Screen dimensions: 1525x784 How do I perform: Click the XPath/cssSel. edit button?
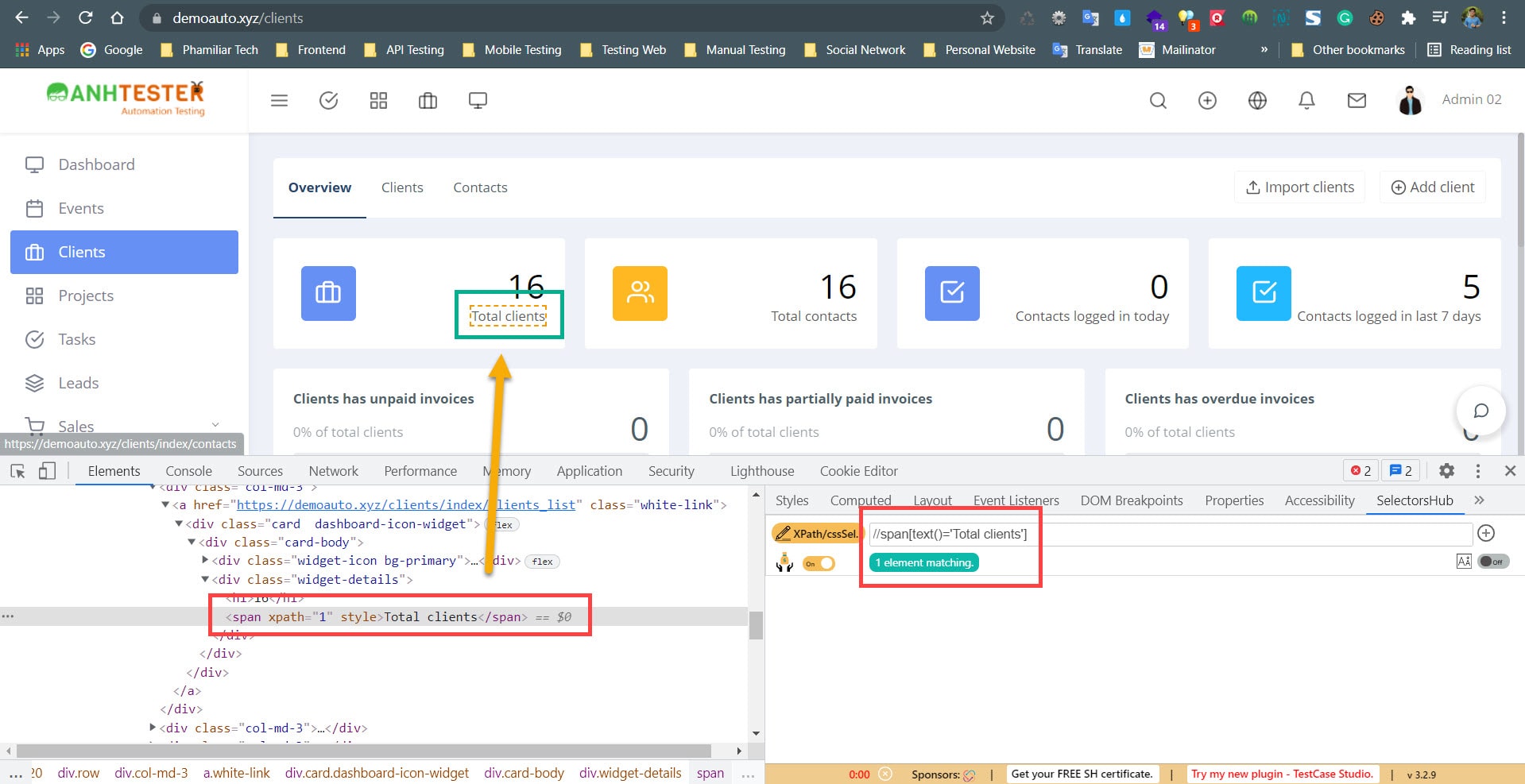[x=817, y=533]
